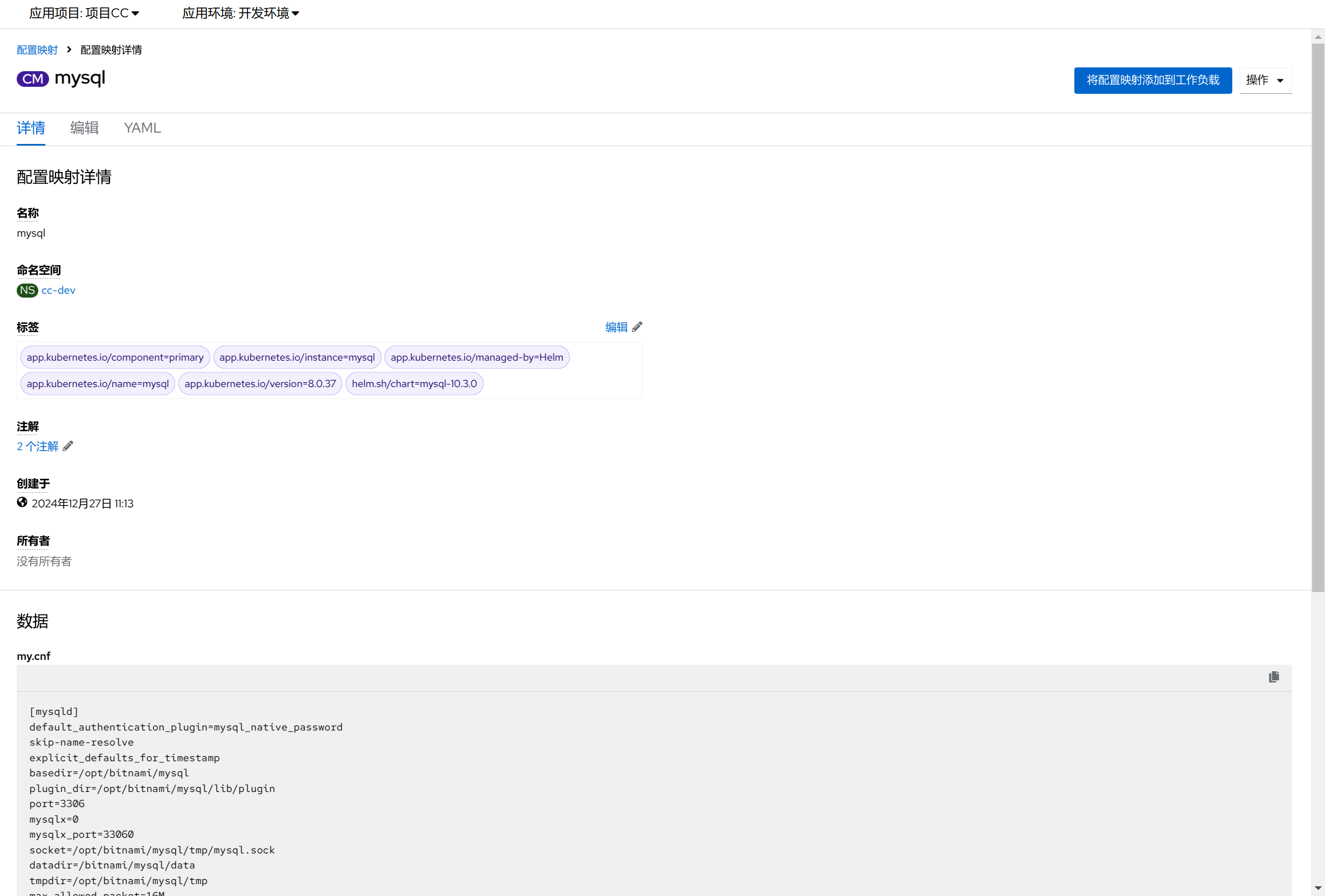This screenshot has width=1325, height=896.
Task: Click the pencil icon beside labels edit
Action: point(637,327)
